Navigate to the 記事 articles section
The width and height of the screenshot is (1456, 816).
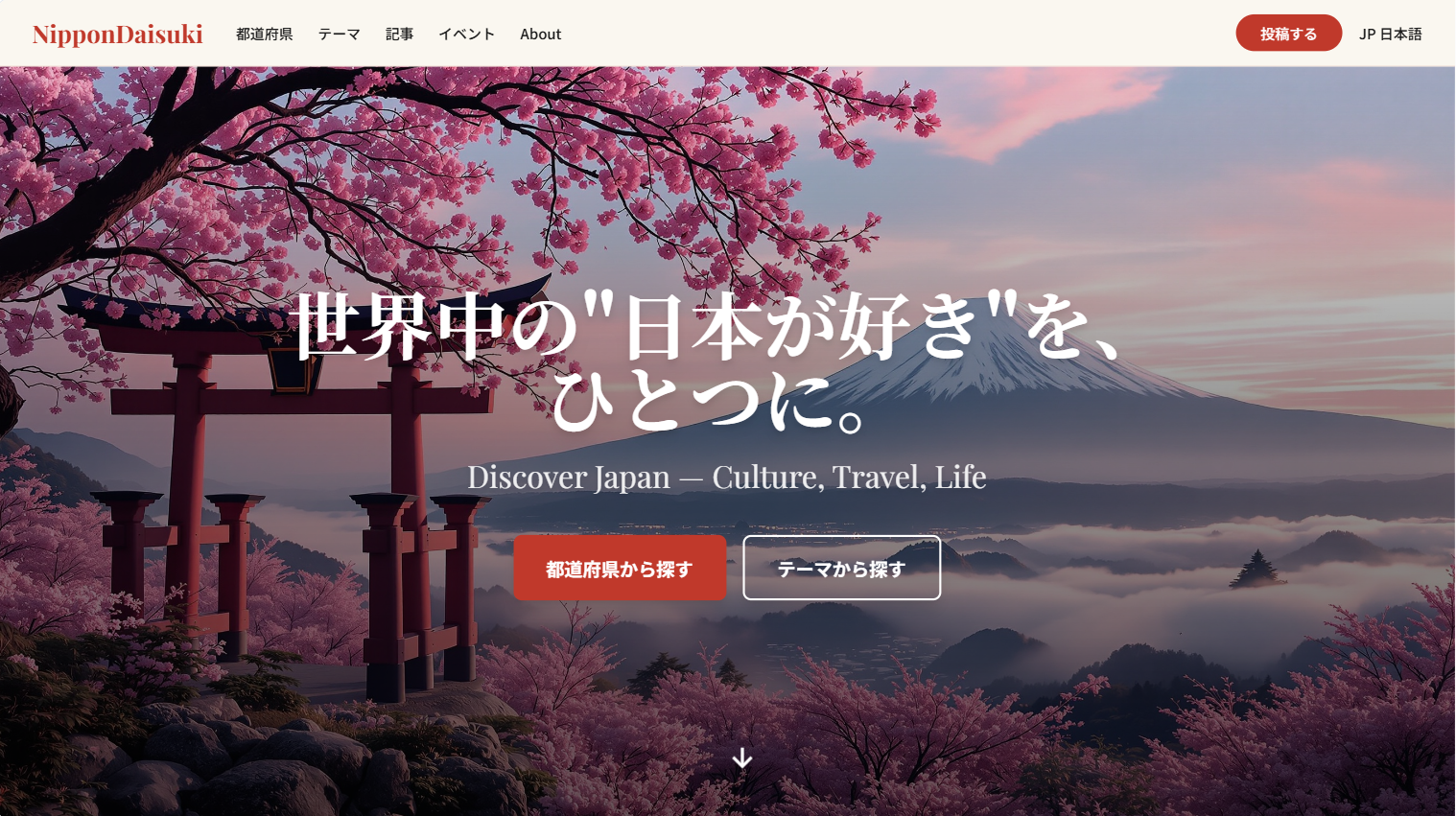(x=399, y=34)
